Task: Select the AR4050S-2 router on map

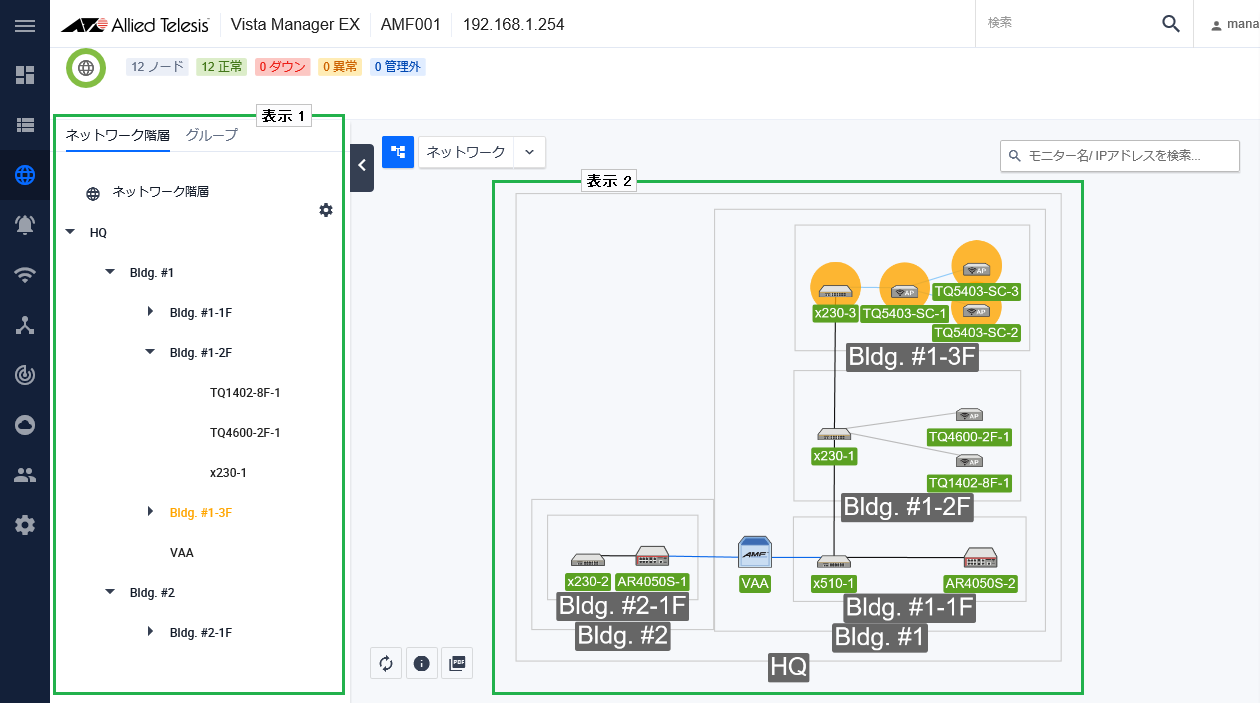Action: tap(980, 557)
